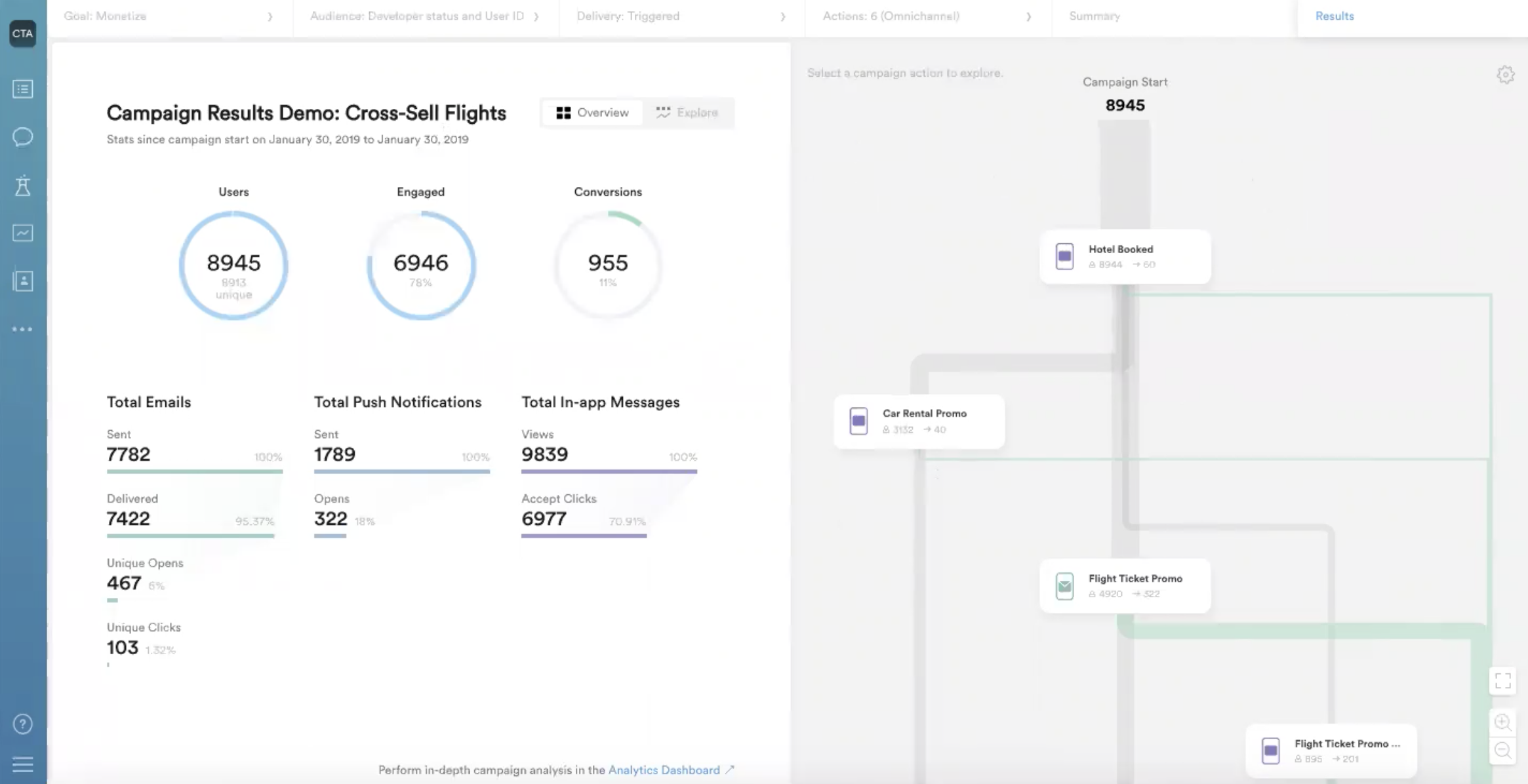Image resolution: width=1528 pixels, height=784 pixels.
Task: Open the analytics chart sidebar icon
Action: tap(23, 233)
